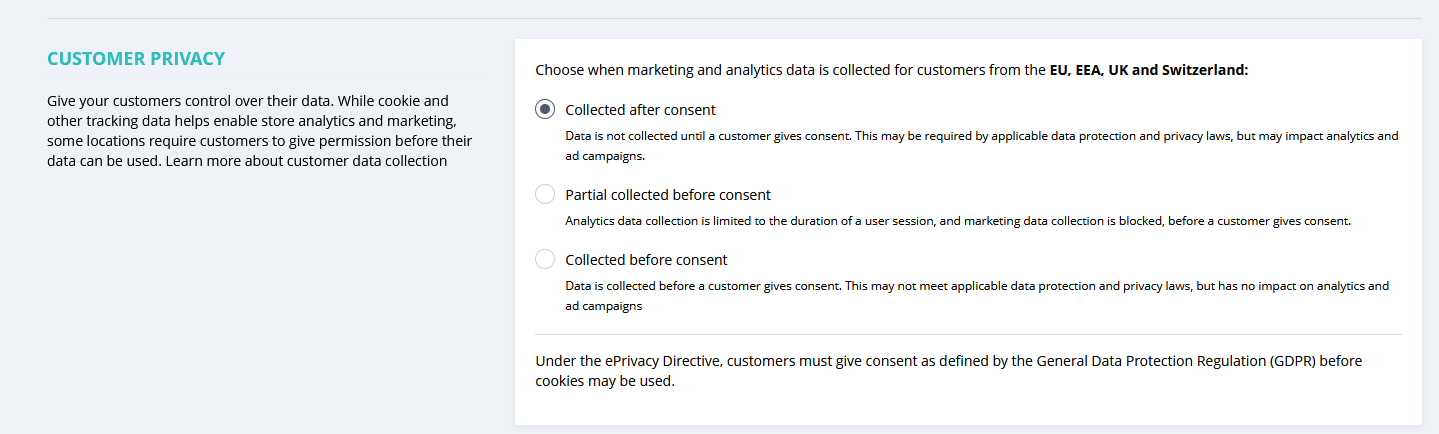This screenshot has height=434, width=1439.
Task: Click the "Partial collected before consent" label text
Action: (668, 195)
